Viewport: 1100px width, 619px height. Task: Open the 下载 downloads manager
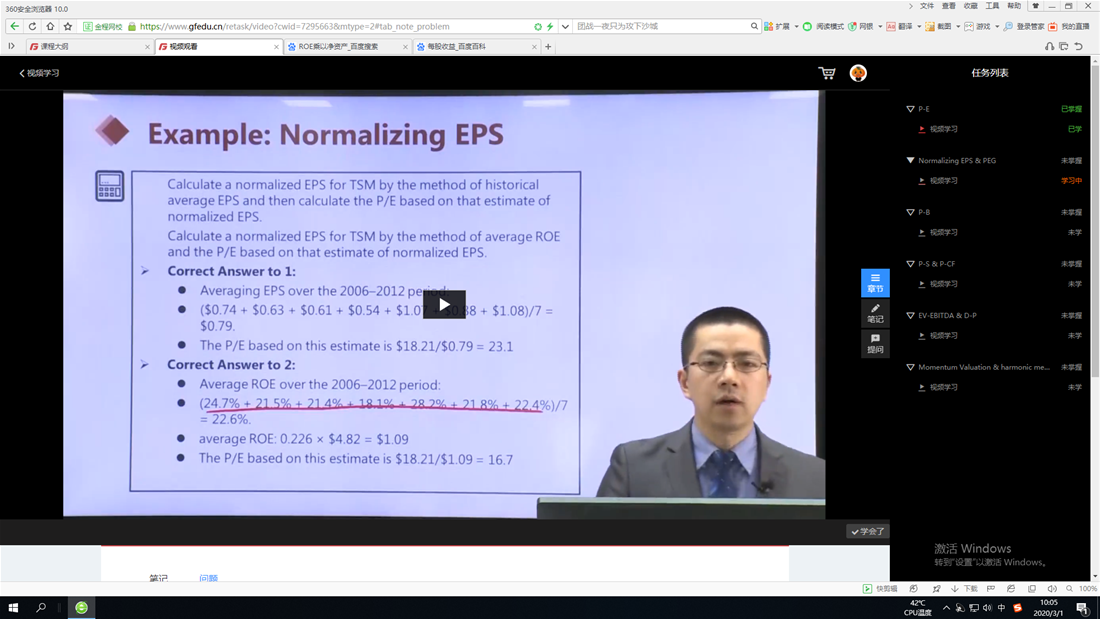pyautogui.click(x=964, y=589)
